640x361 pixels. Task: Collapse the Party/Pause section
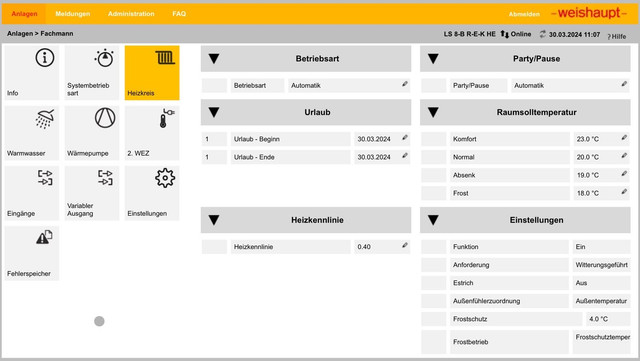(x=433, y=59)
